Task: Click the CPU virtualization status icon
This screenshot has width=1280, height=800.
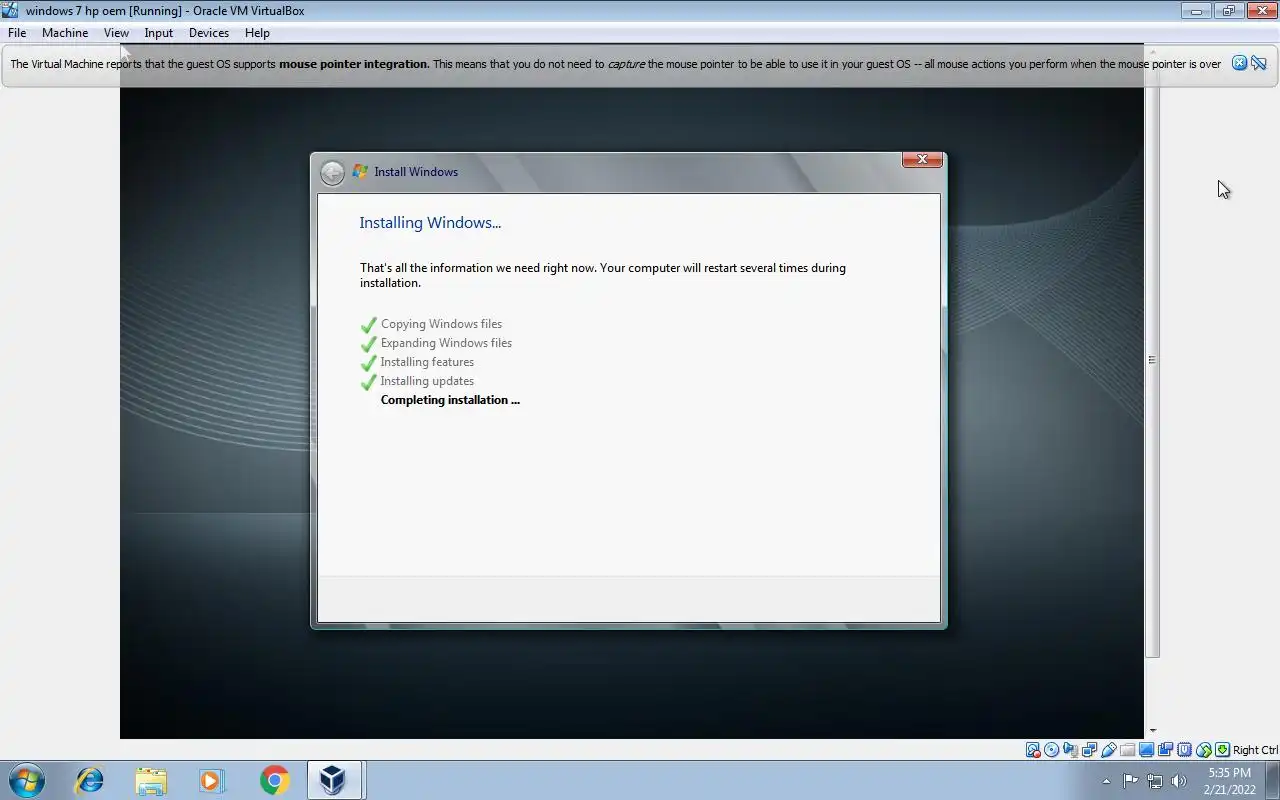Action: click(1184, 750)
